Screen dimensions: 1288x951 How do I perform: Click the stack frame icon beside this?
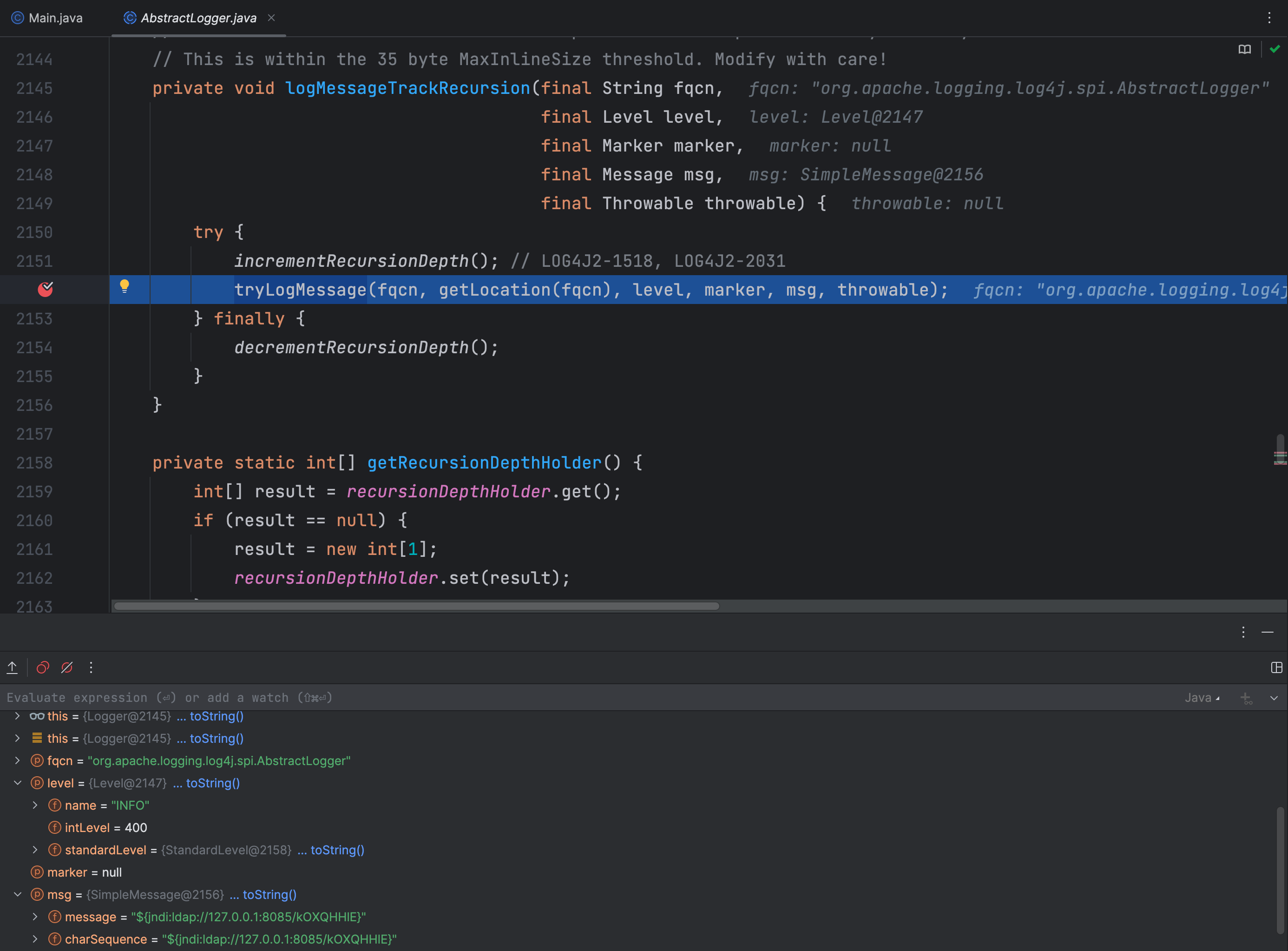pyautogui.click(x=37, y=738)
